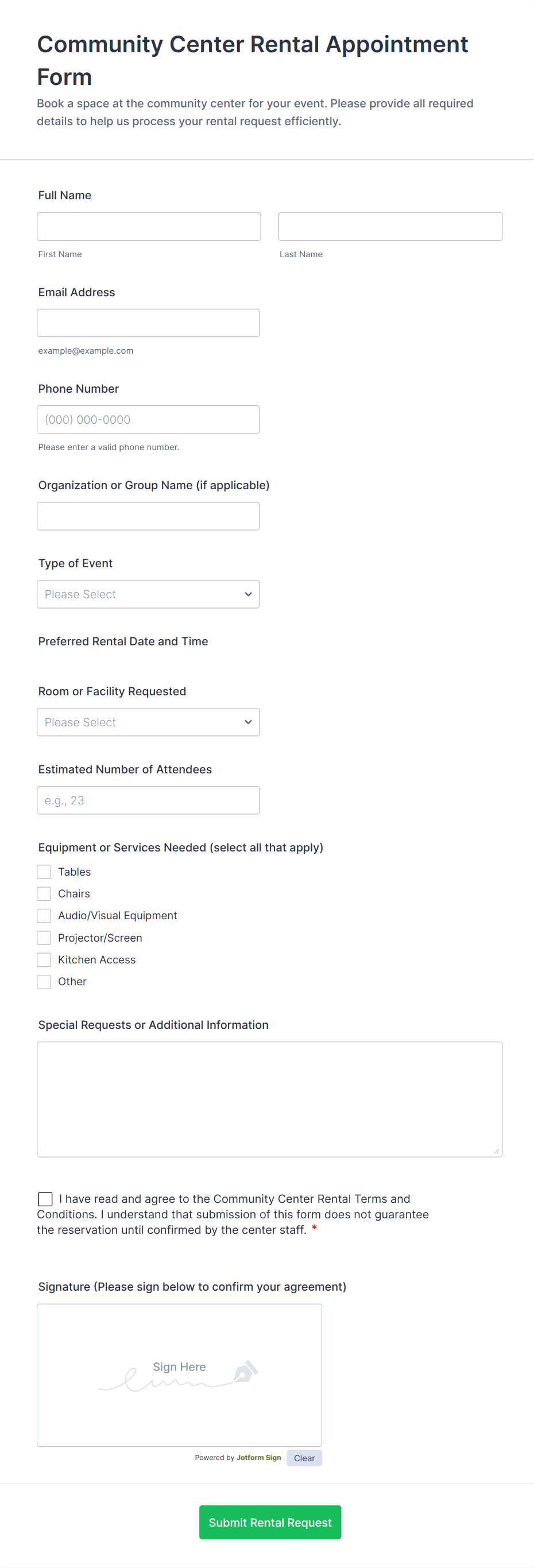534x1568 pixels.
Task: Click the Room or Facility dropdown chevron
Action: [x=248, y=722]
